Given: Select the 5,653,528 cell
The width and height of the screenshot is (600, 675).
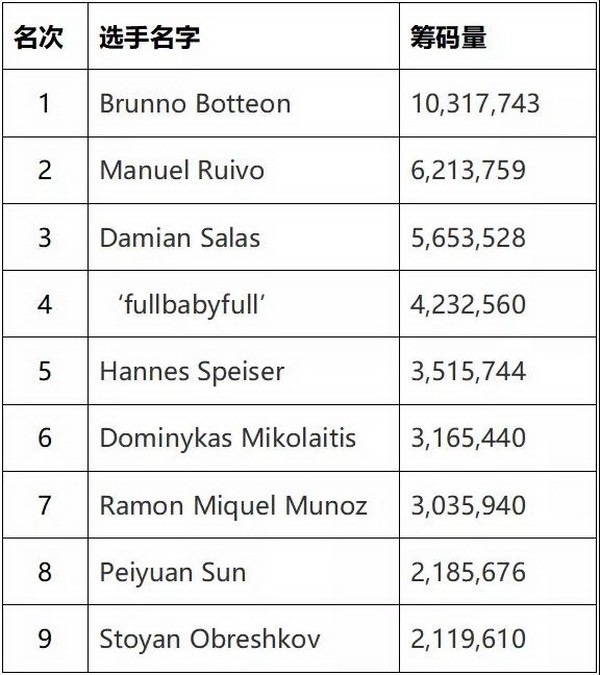Looking at the screenshot, I should (468, 238).
